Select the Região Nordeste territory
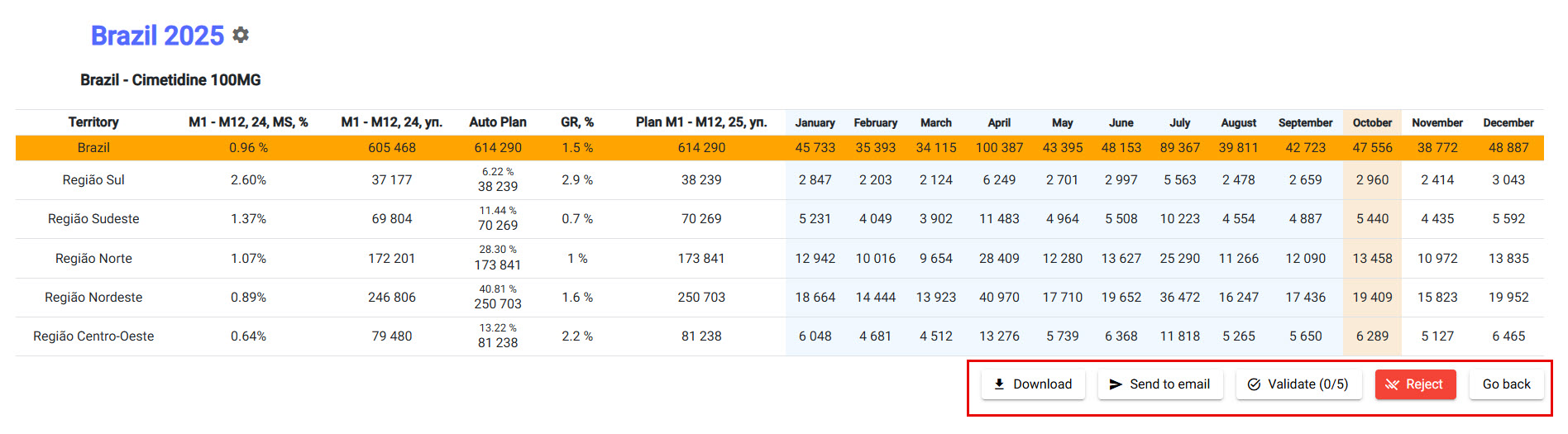Screen dimensions: 1568x434 click(x=93, y=298)
